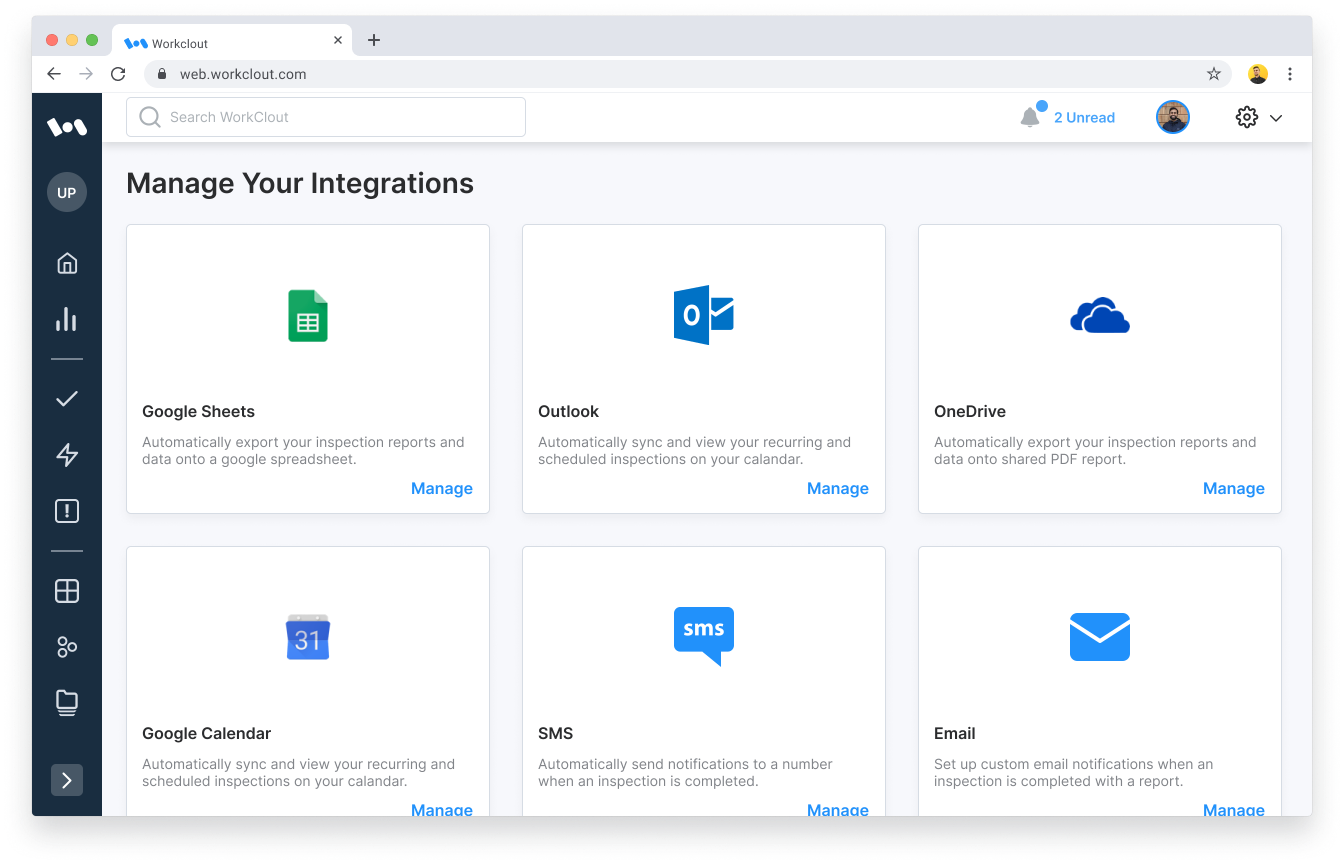Select the OneDrive card title
This screenshot has width=1344, height=864.
coord(970,411)
